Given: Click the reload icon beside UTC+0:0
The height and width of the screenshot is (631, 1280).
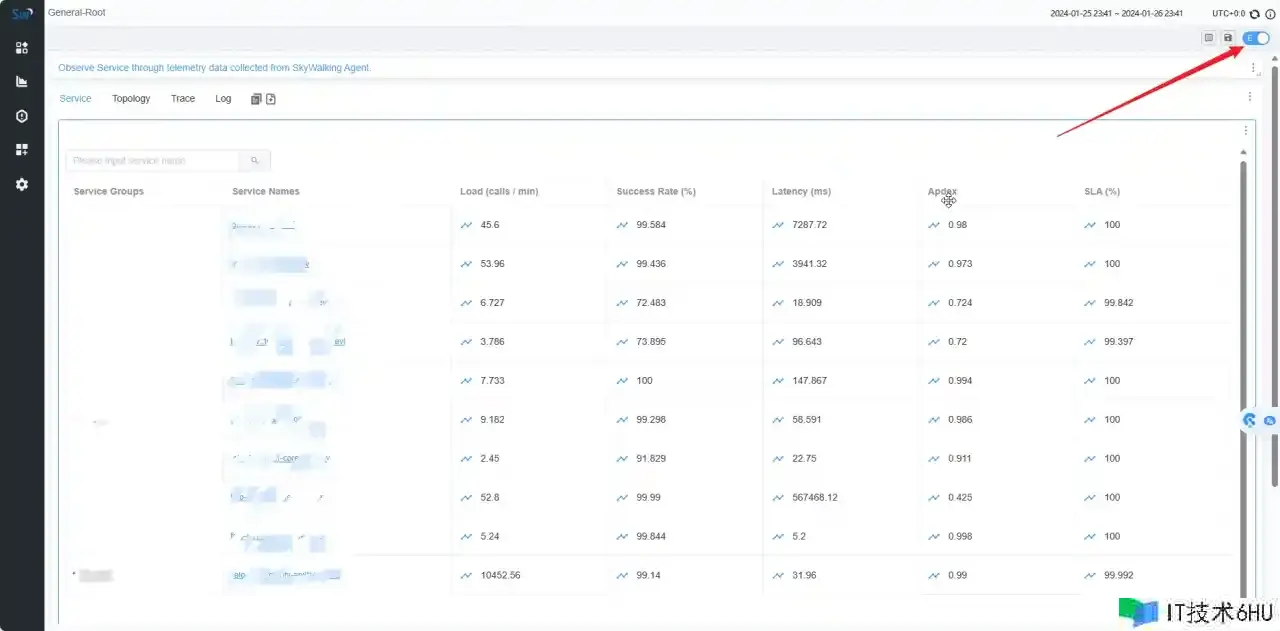Looking at the screenshot, I should [x=1255, y=14].
